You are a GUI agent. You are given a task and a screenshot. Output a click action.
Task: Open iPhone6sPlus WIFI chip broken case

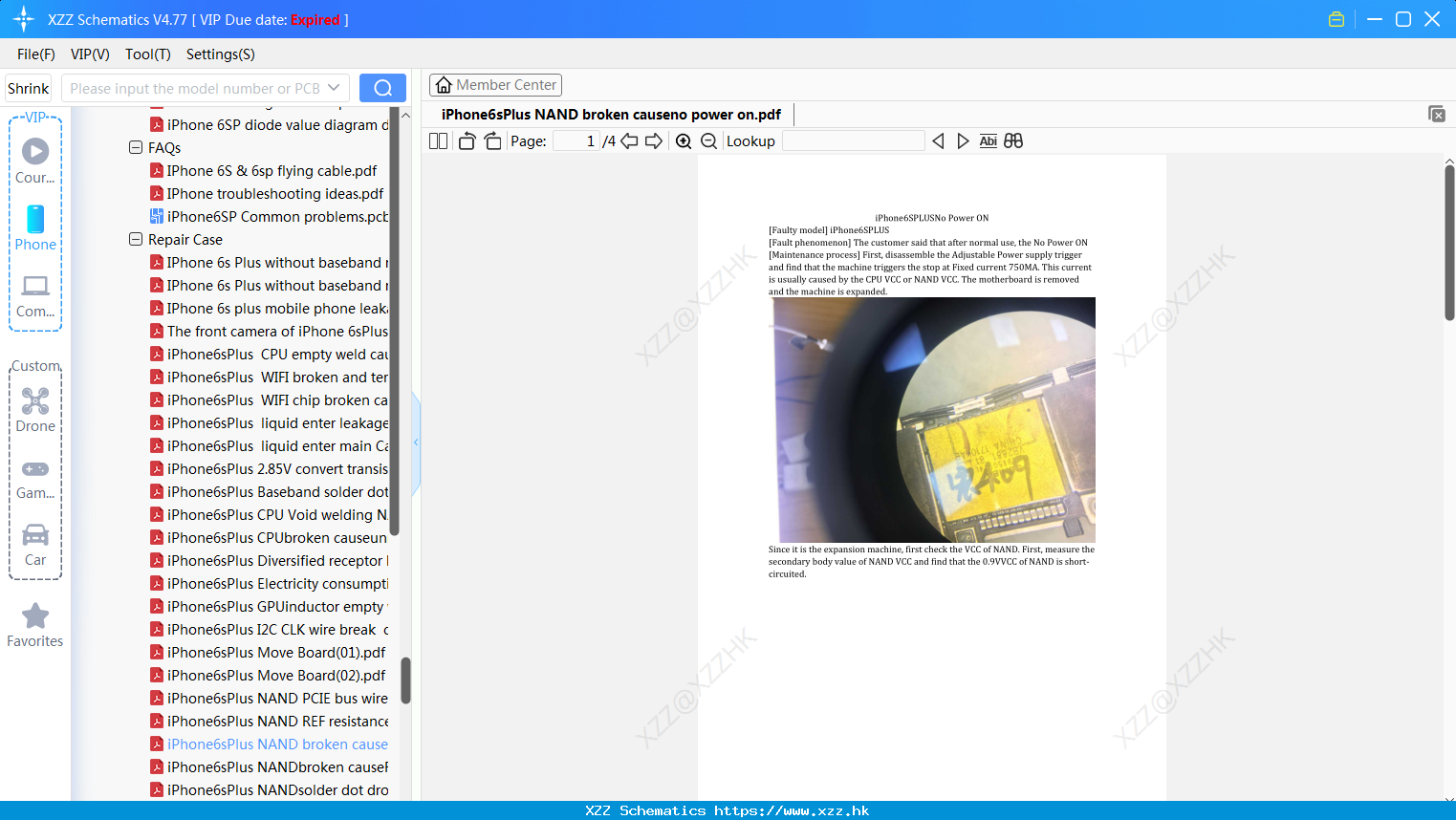(x=277, y=399)
